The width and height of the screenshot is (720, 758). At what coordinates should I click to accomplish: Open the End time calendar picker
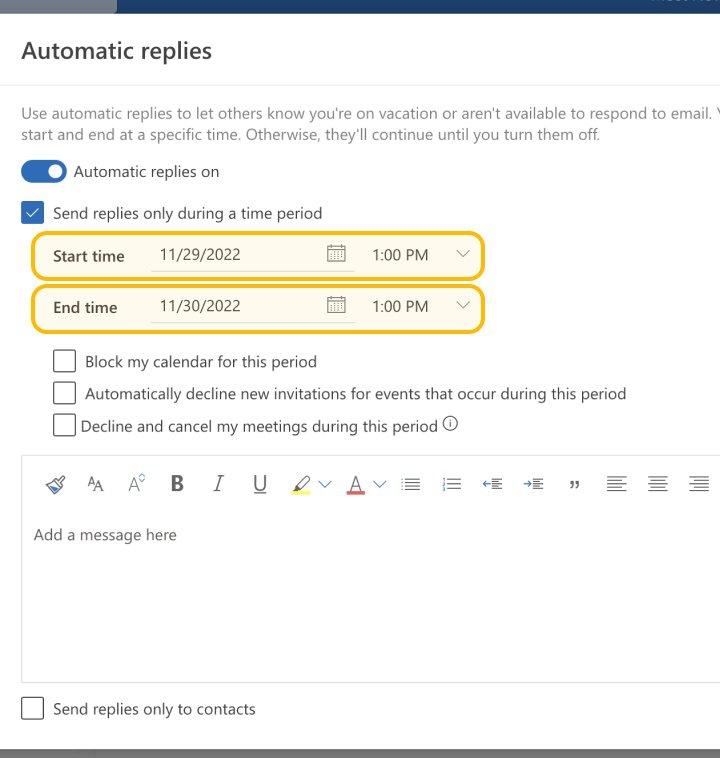[336, 305]
